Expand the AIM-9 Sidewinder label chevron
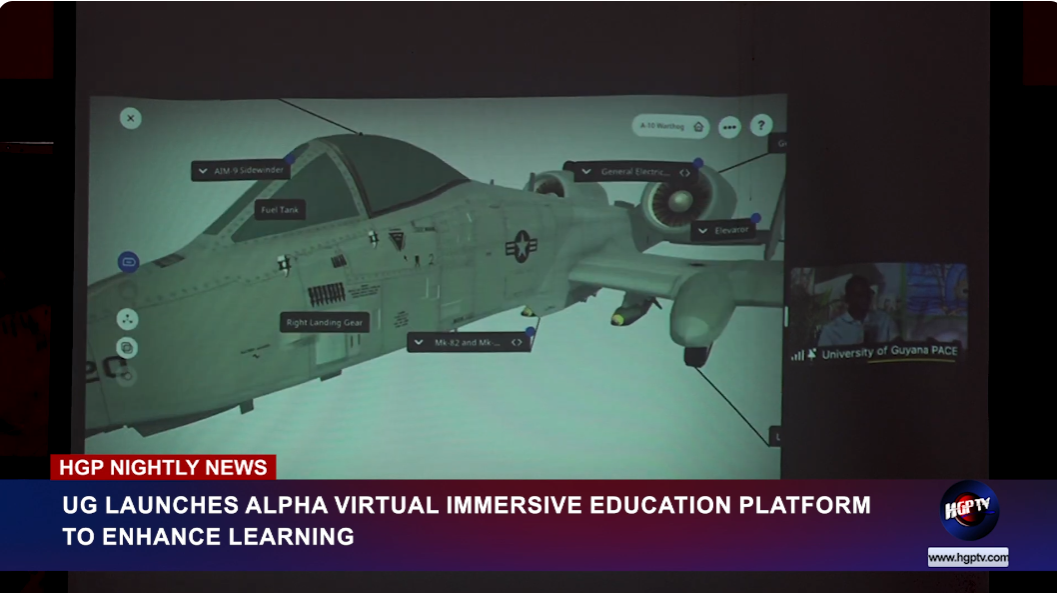 pos(202,170)
